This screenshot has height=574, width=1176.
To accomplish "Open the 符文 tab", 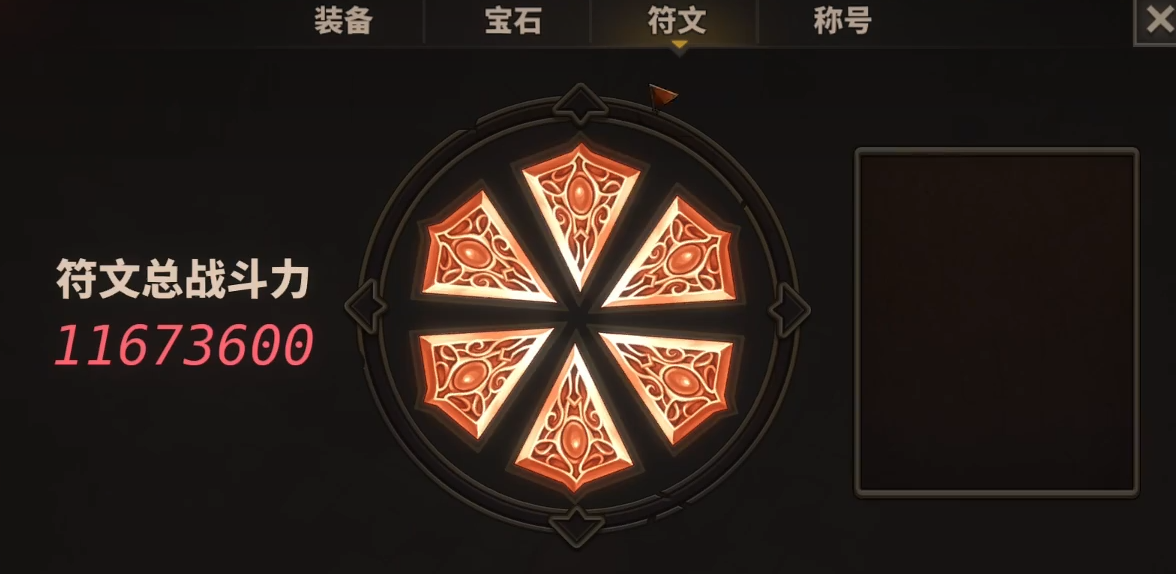I will tap(677, 22).
